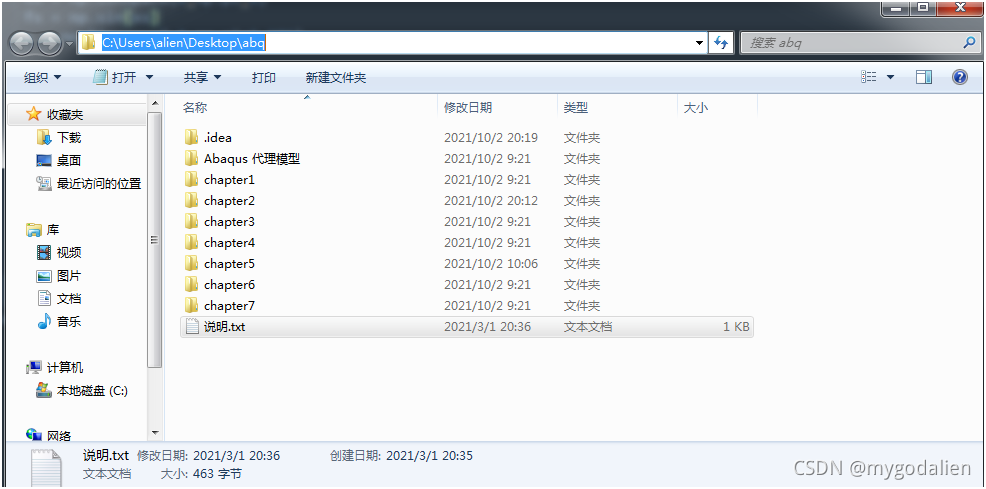Image resolution: width=986 pixels, height=489 pixels.
Task: Select the .idea folder icon
Action: click(x=192, y=138)
